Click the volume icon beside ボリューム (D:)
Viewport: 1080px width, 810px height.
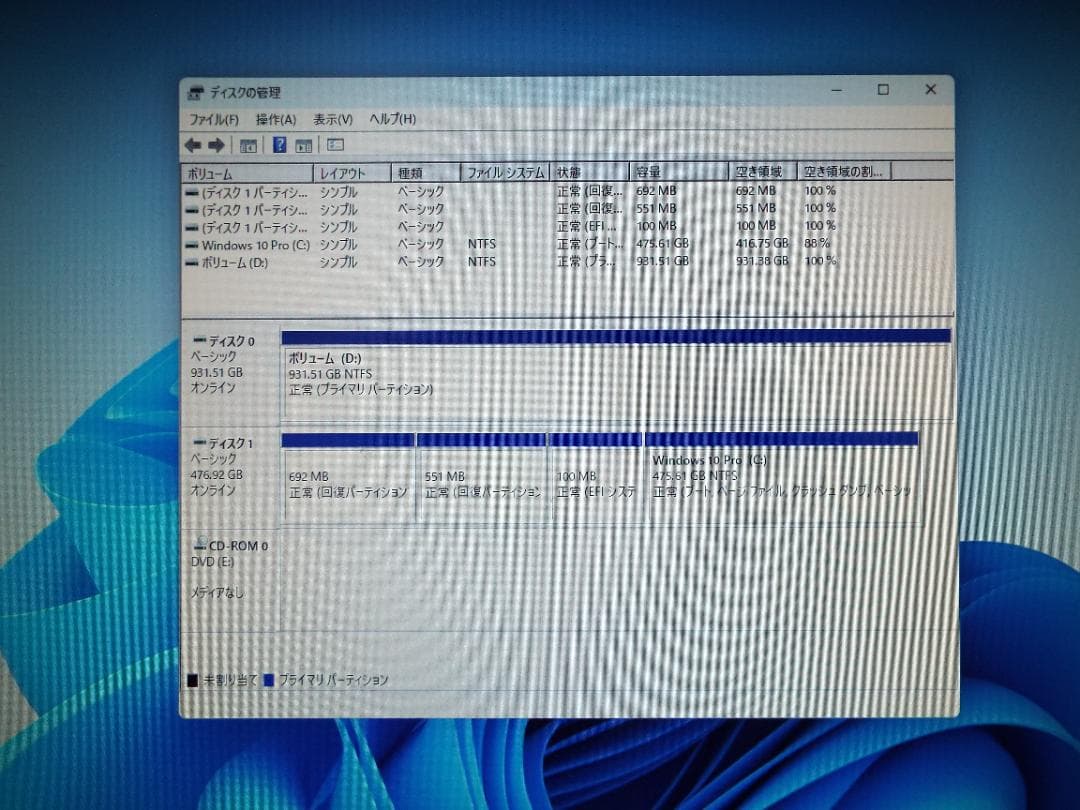[192, 262]
